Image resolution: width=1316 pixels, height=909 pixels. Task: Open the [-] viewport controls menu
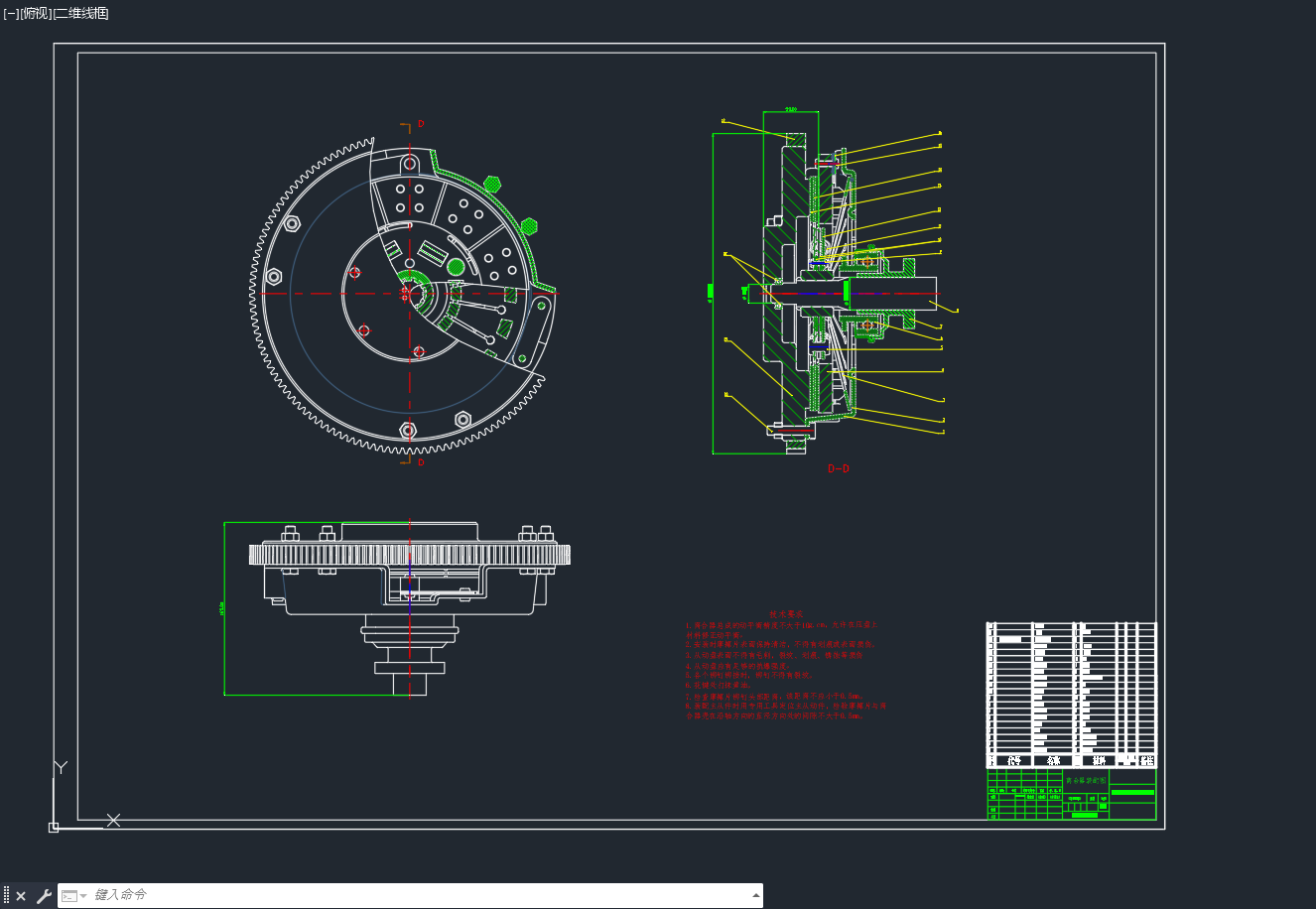(11, 13)
